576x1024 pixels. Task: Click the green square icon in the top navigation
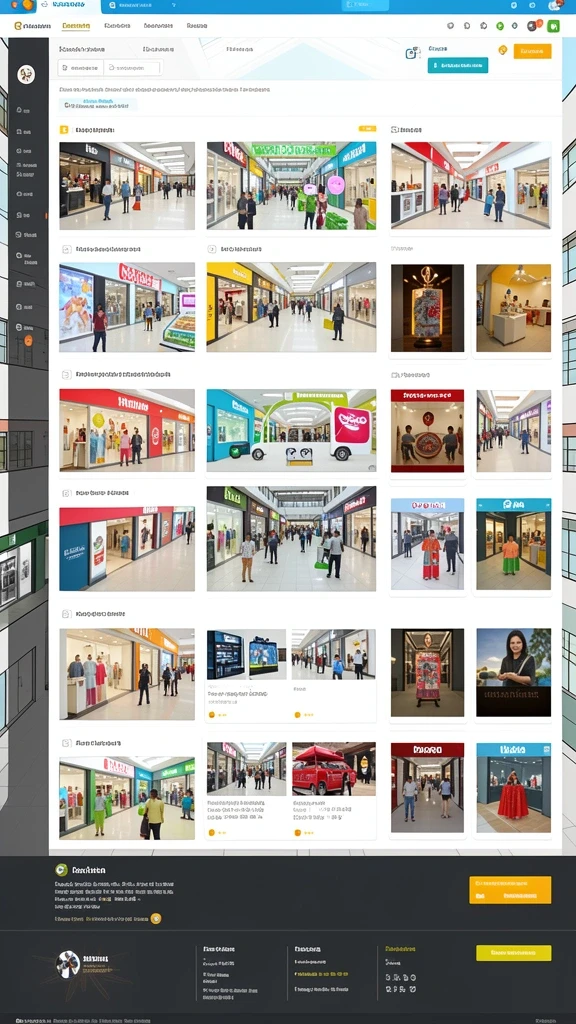(x=553, y=26)
